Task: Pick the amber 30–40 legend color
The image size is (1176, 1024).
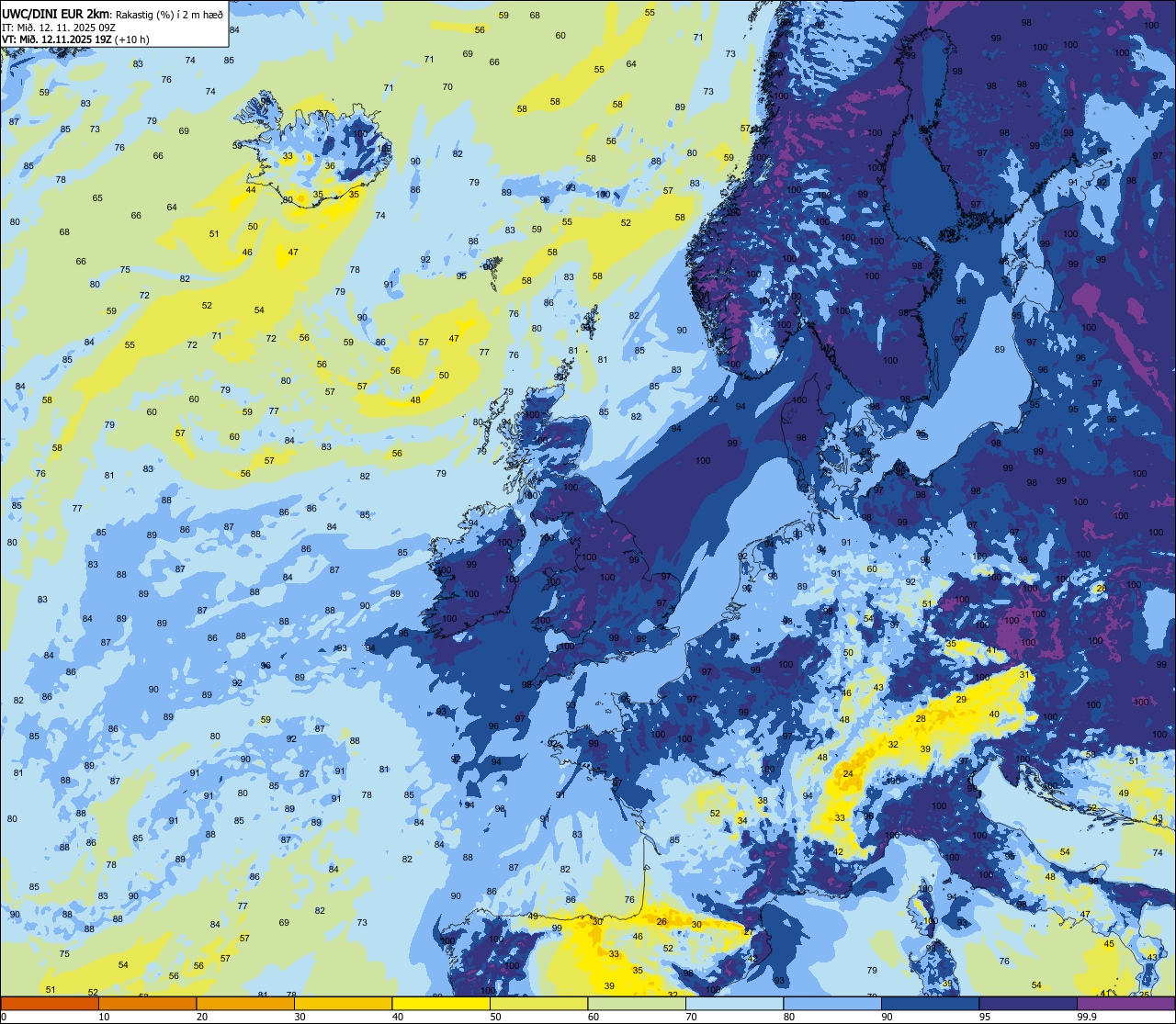Action: [x=343, y=1003]
